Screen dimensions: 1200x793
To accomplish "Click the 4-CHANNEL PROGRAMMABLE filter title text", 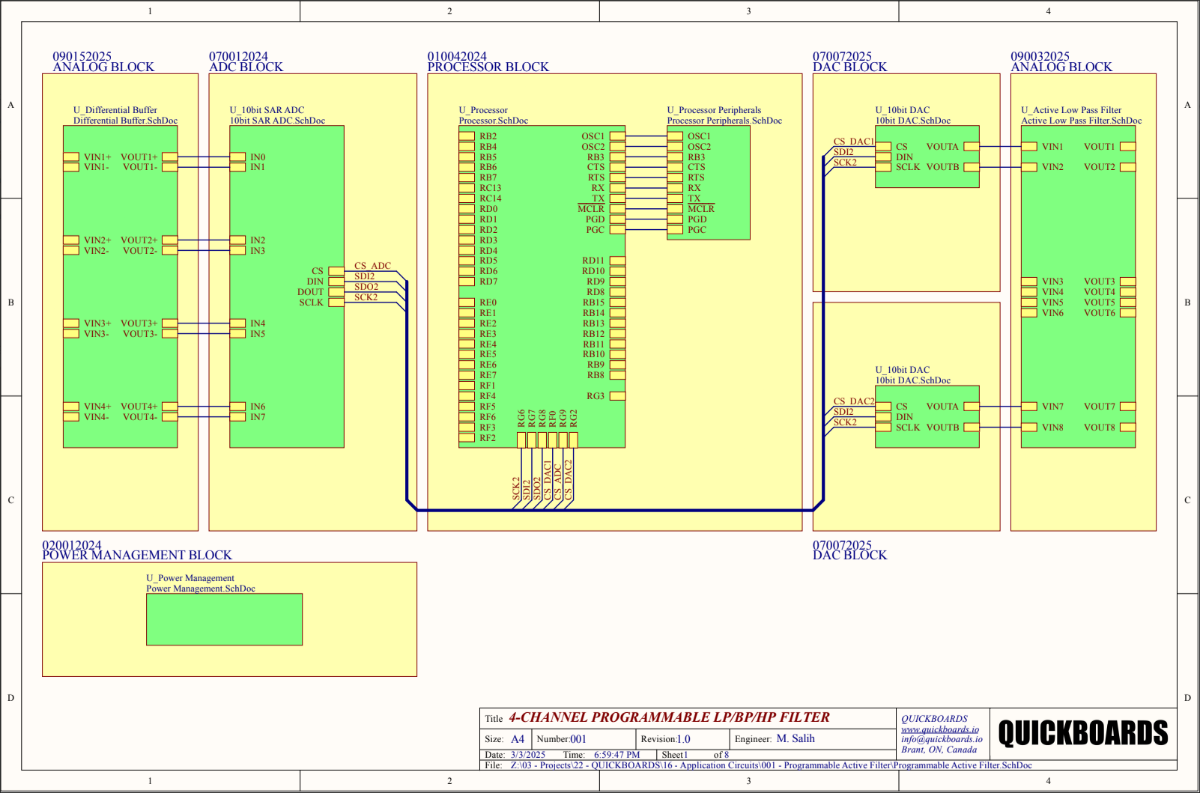I will point(669,718).
